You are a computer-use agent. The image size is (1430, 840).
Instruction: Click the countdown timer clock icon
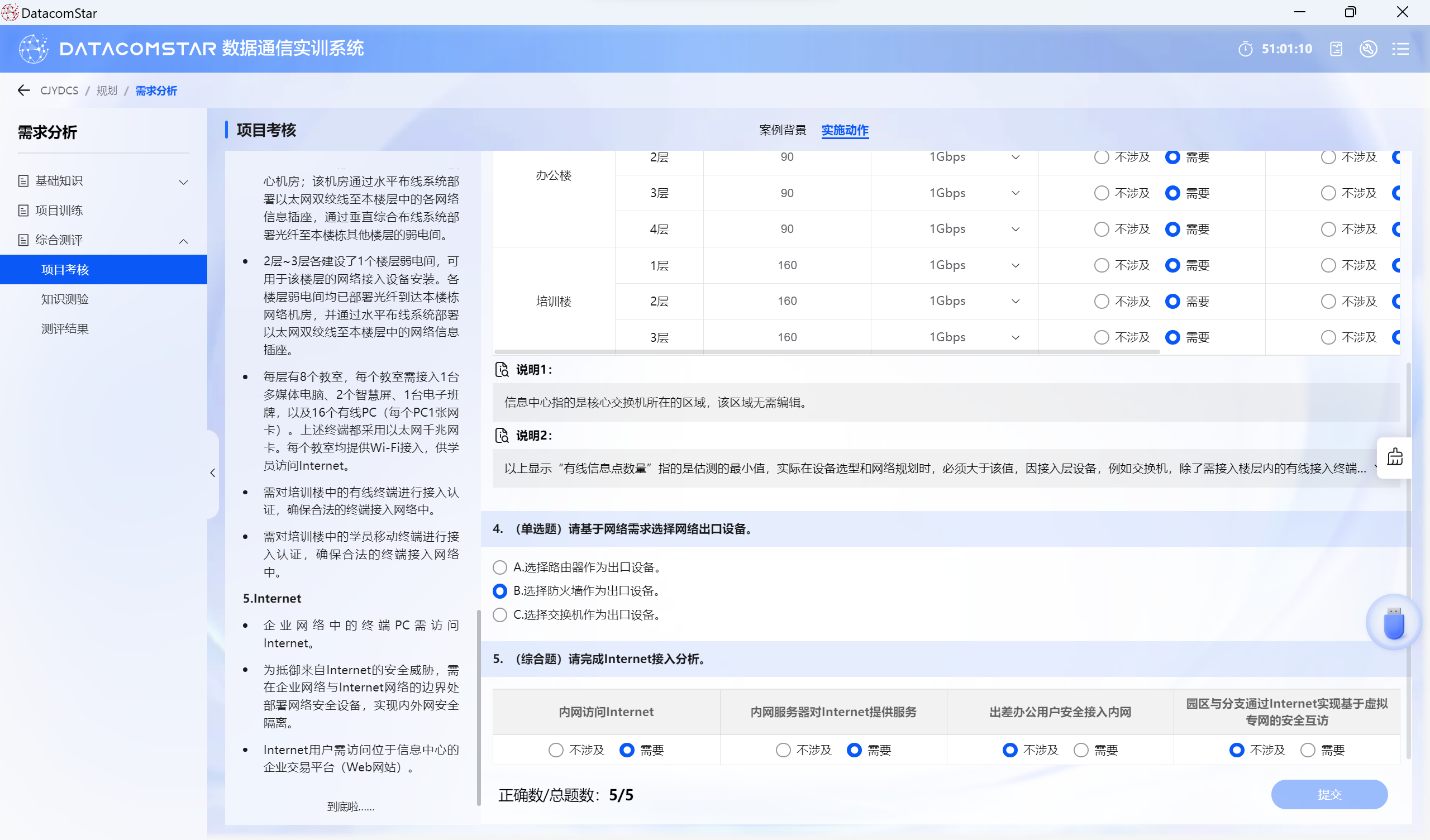1245,49
